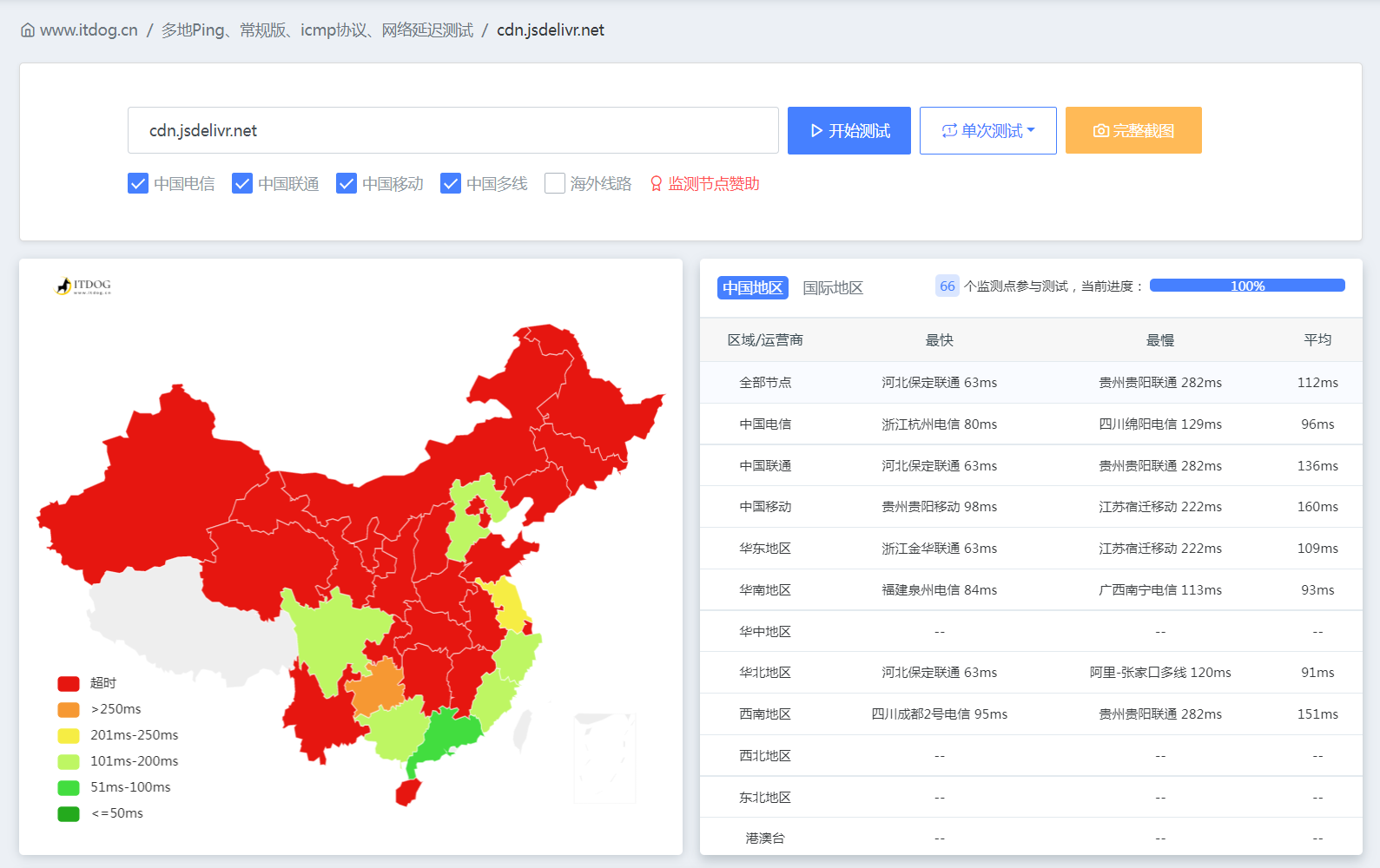
Task: Enable the 海外线路 checkbox
Action: [x=555, y=183]
